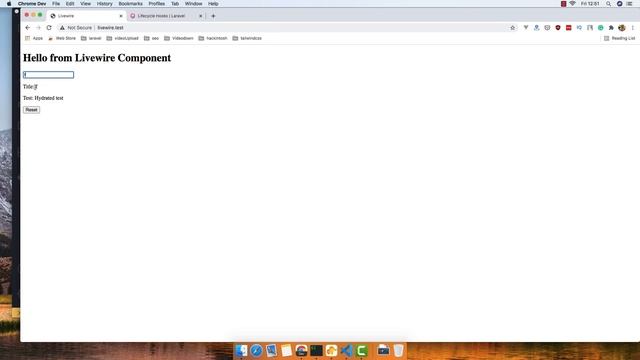Open the green circle extension icon
The height and width of the screenshot is (360, 640).
[600, 28]
